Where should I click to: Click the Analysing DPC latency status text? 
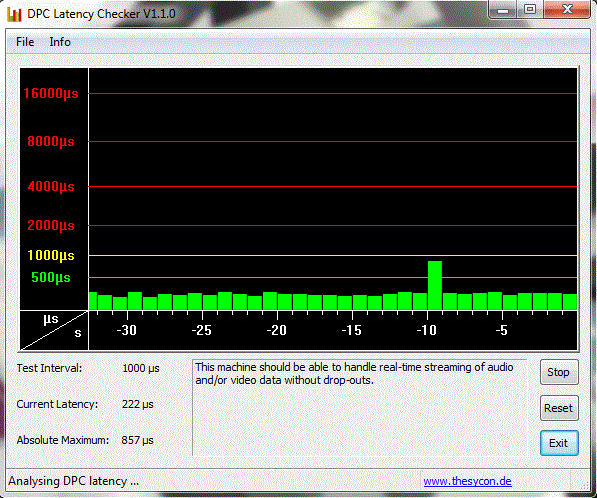73,481
